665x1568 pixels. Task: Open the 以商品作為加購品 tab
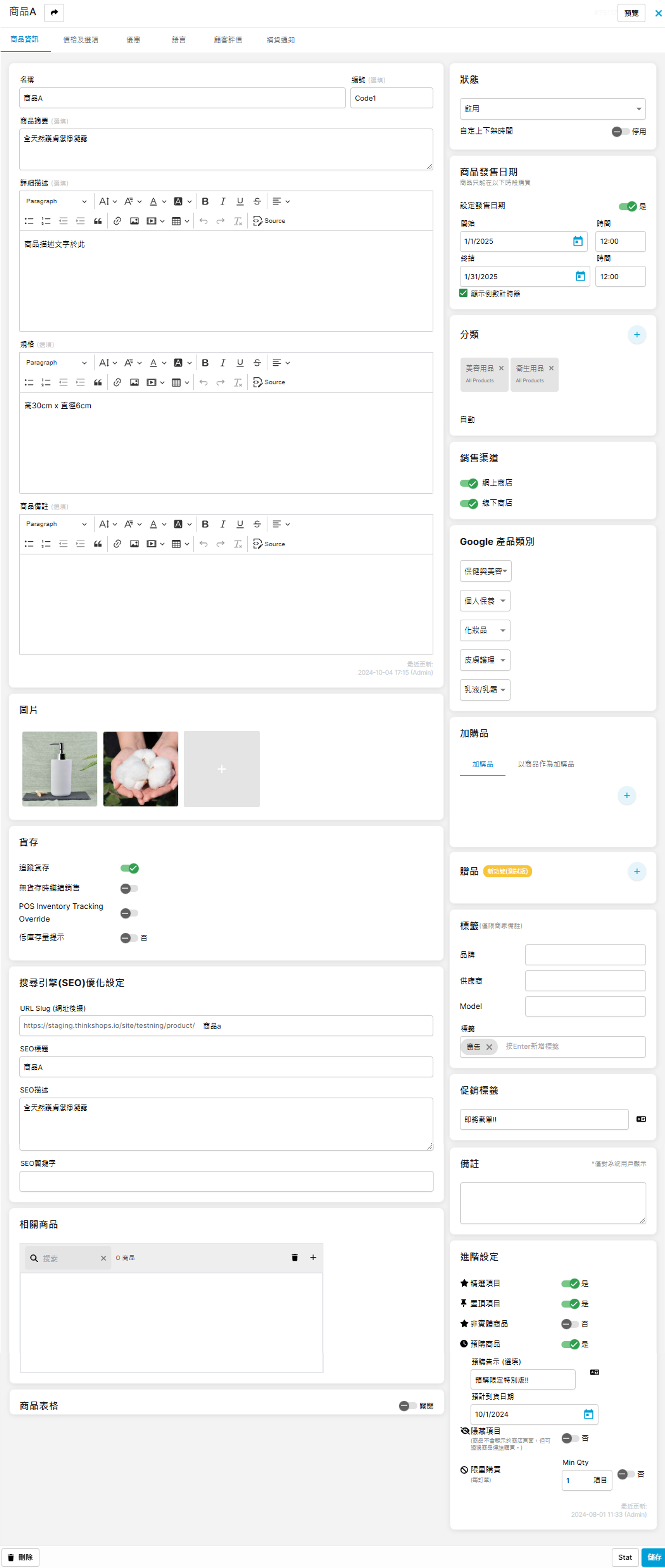pyautogui.click(x=546, y=764)
